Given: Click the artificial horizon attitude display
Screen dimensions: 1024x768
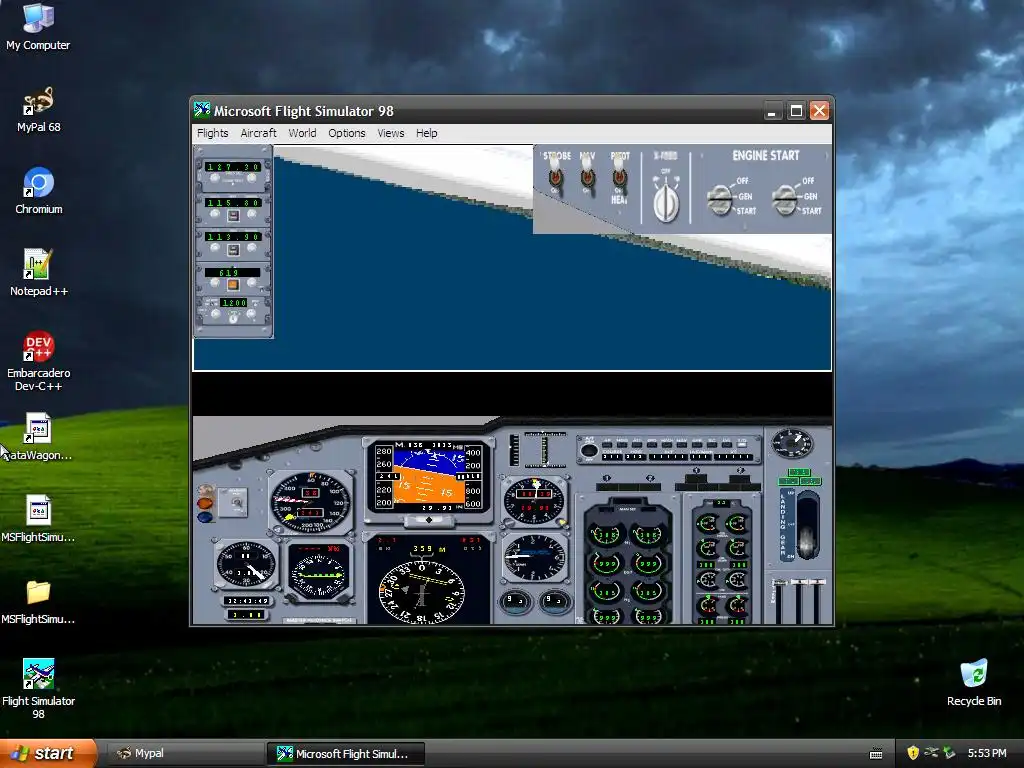Looking at the screenshot, I should 428,478.
